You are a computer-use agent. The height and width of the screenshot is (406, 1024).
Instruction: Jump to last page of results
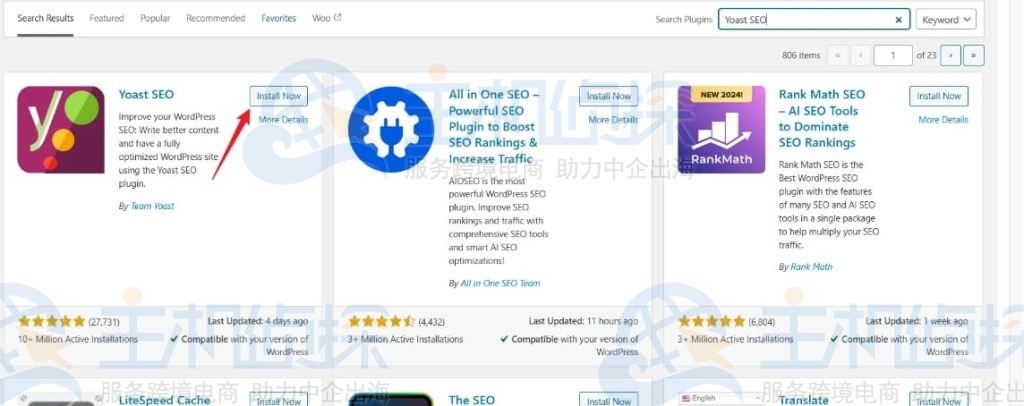coord(973,55)
